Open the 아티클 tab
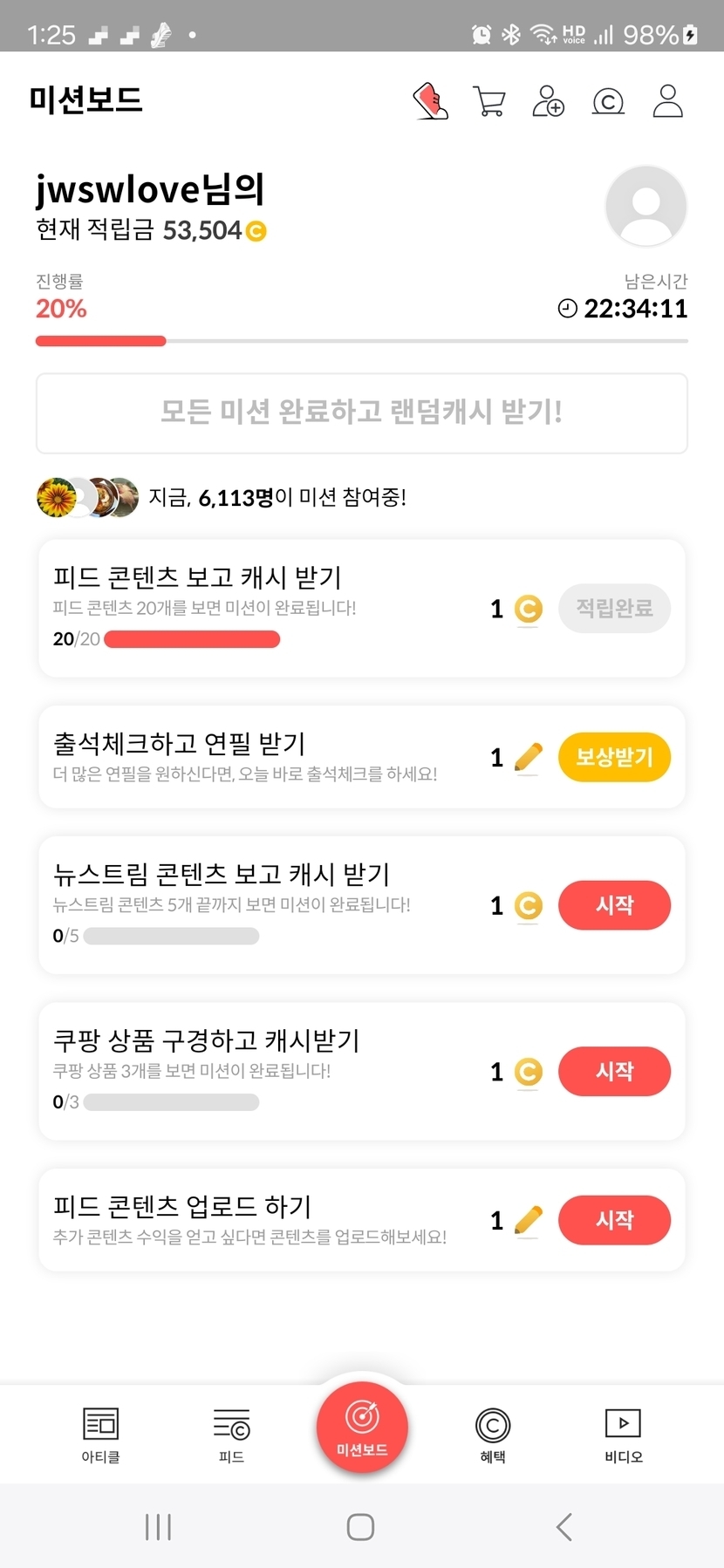The height and width of the screenshot is (1568, 724). pos(100,1434)
